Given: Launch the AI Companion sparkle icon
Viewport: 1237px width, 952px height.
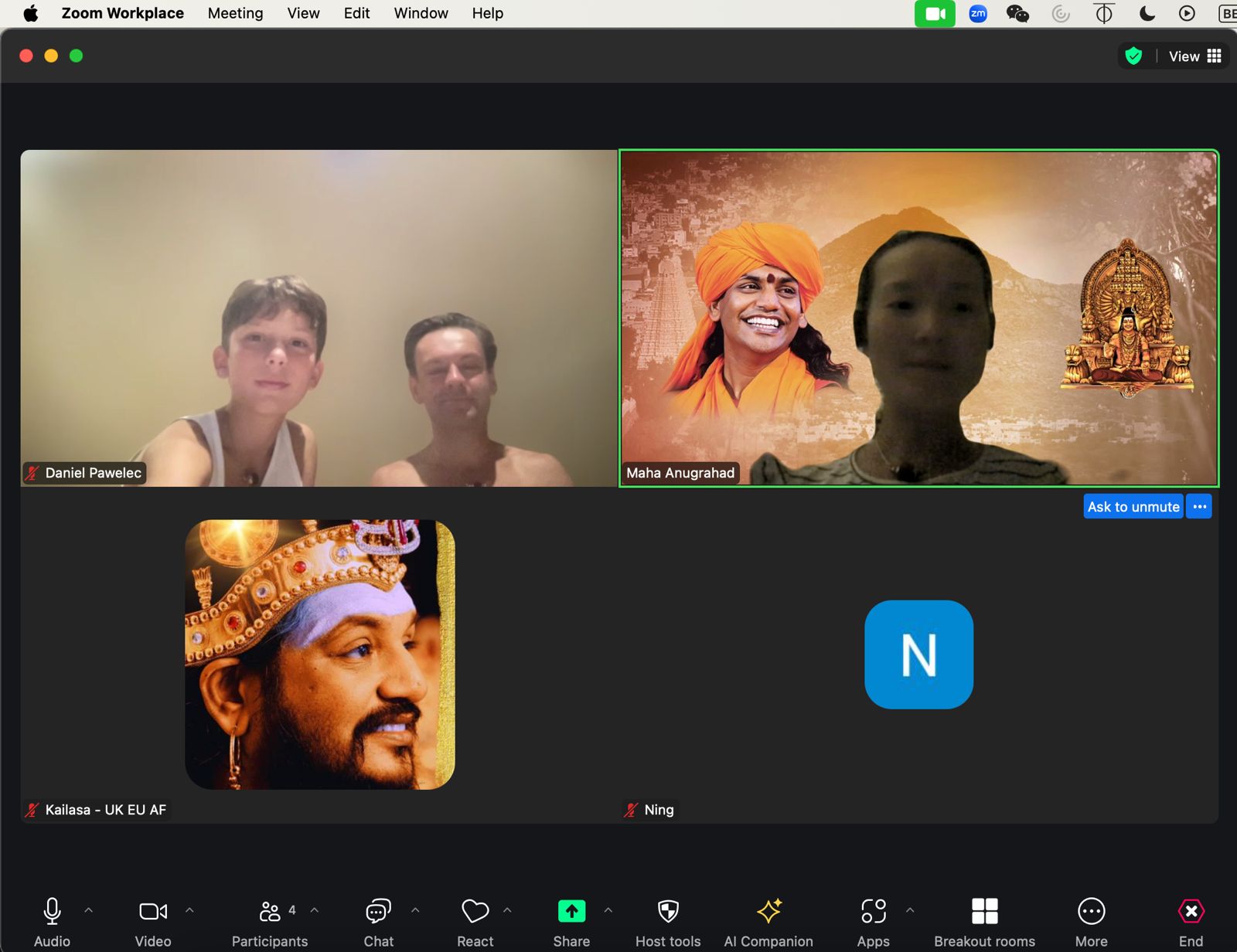Looking at the screenshot, I should point(768,912).
